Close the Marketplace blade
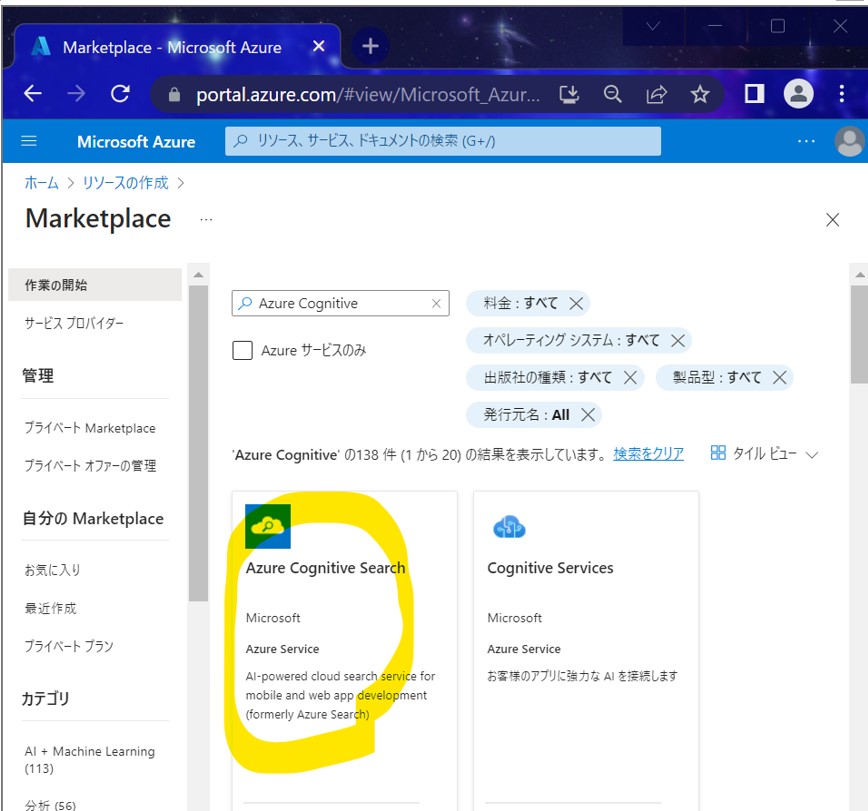The width and height of the screenshot is (868, 811). (x=832, y=220)
